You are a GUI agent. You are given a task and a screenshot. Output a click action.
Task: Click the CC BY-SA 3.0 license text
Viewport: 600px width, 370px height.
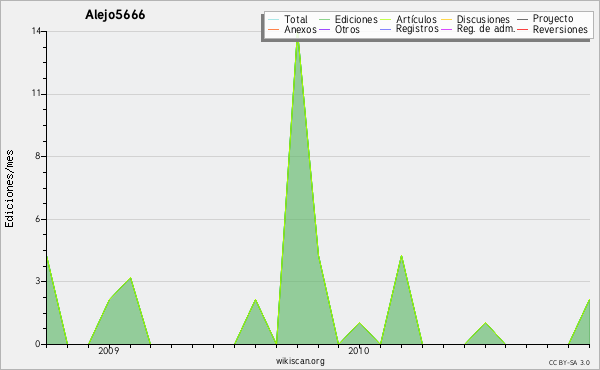pyautogui.click(x=569, y=363)
